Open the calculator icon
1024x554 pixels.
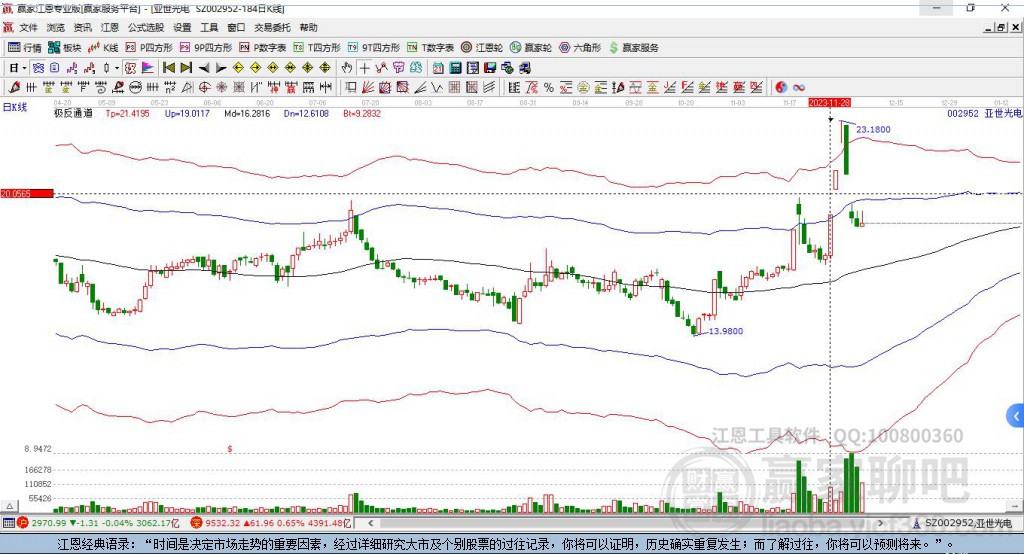point(455,68)
